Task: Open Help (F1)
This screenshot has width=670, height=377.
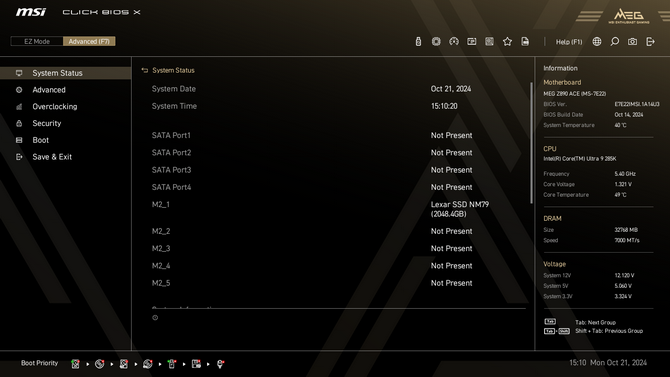Action: coord(569,42)
